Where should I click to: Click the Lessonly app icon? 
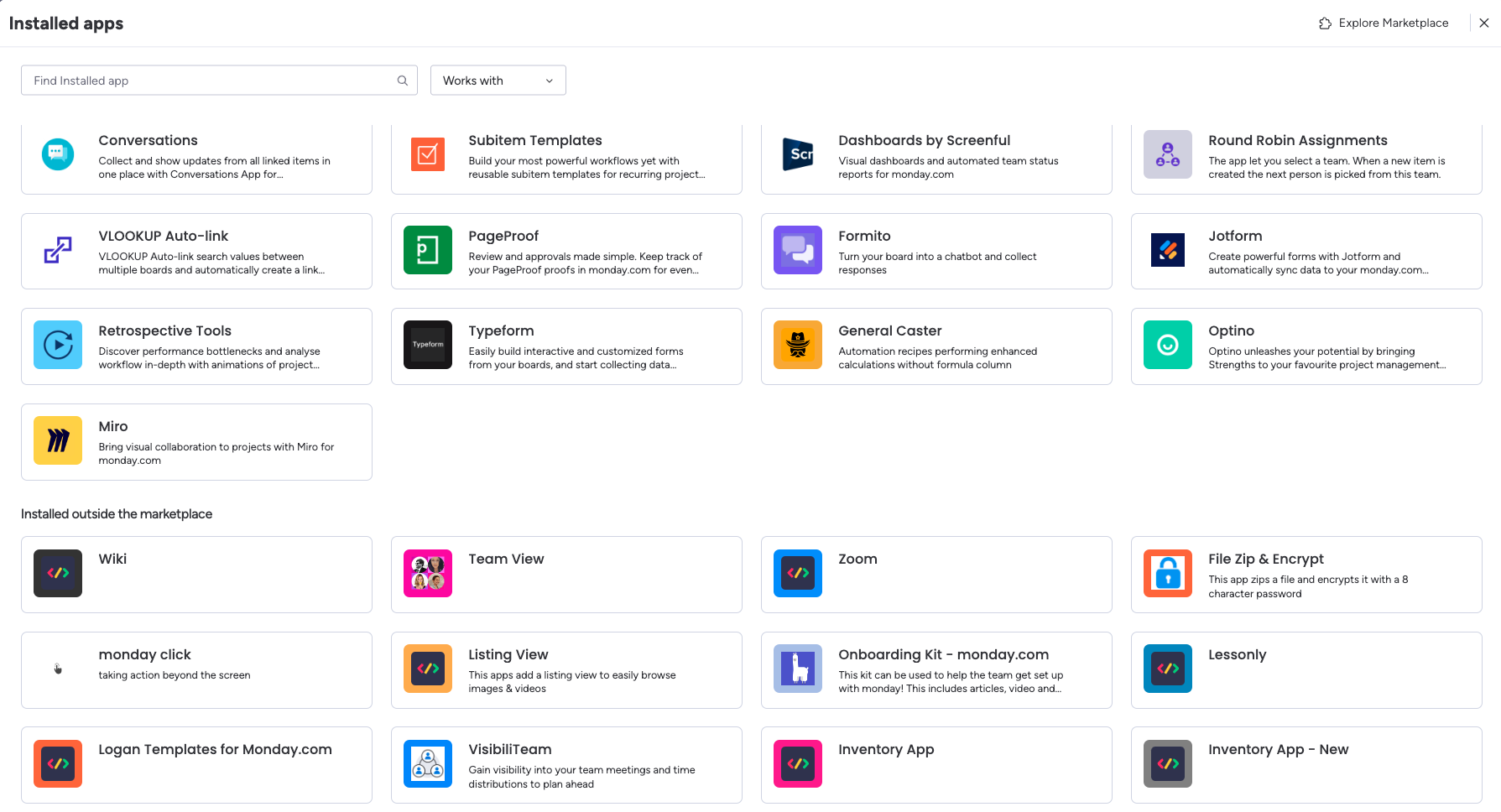[1168, 669]
